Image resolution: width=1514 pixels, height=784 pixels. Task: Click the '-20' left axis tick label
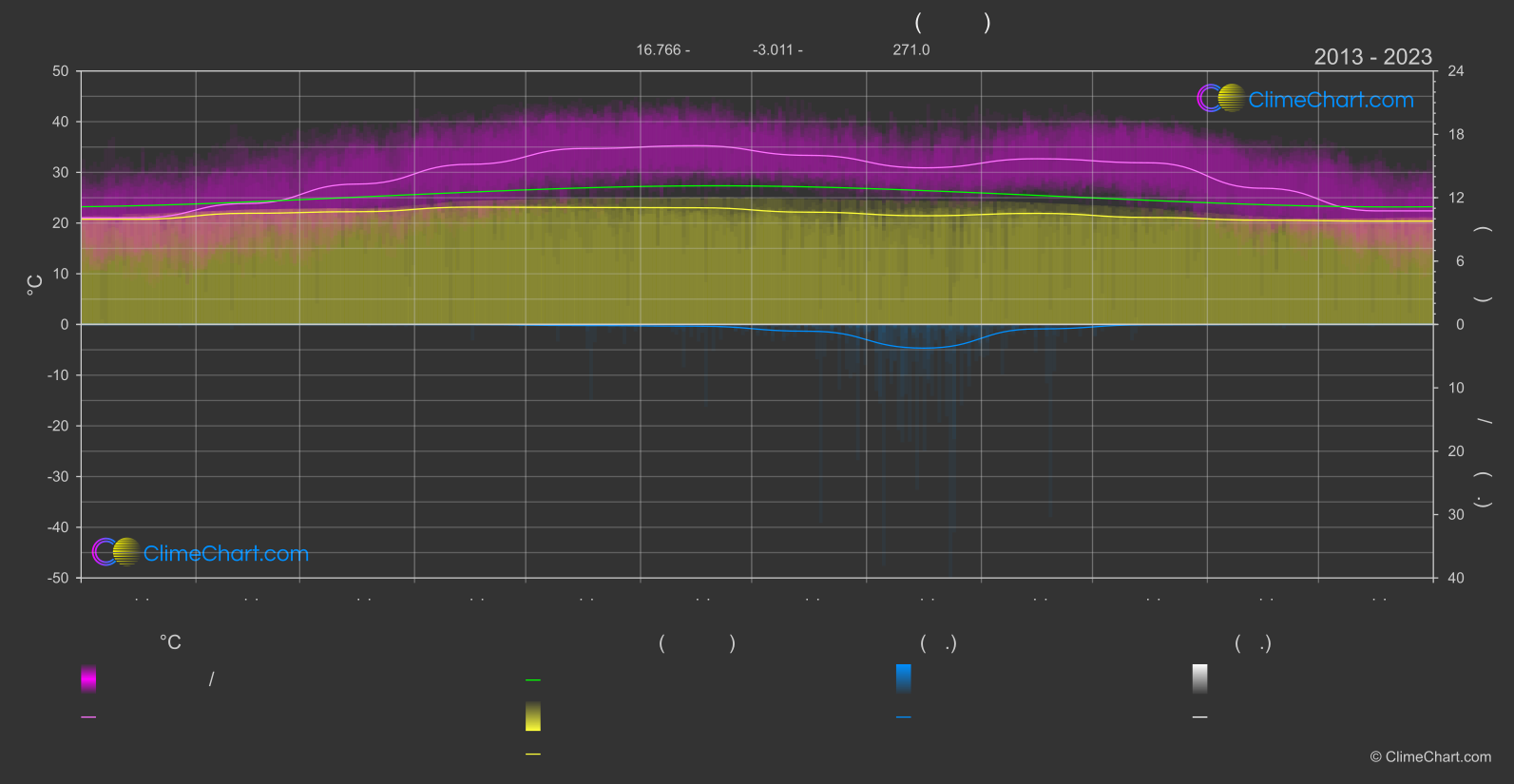58,426
